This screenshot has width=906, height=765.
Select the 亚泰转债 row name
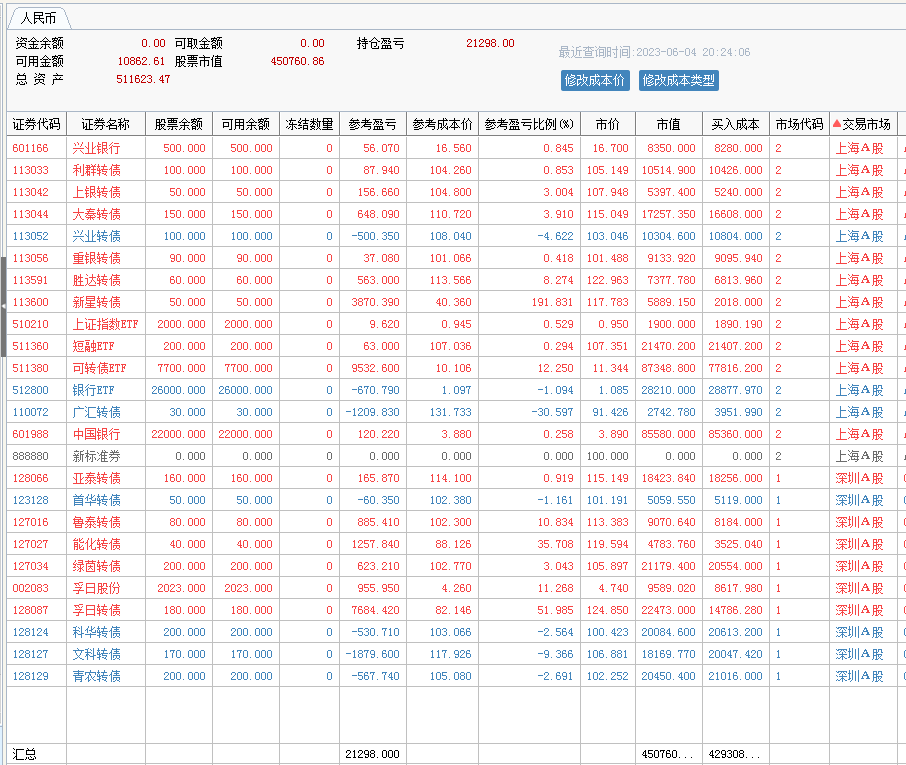click(96, 478)
